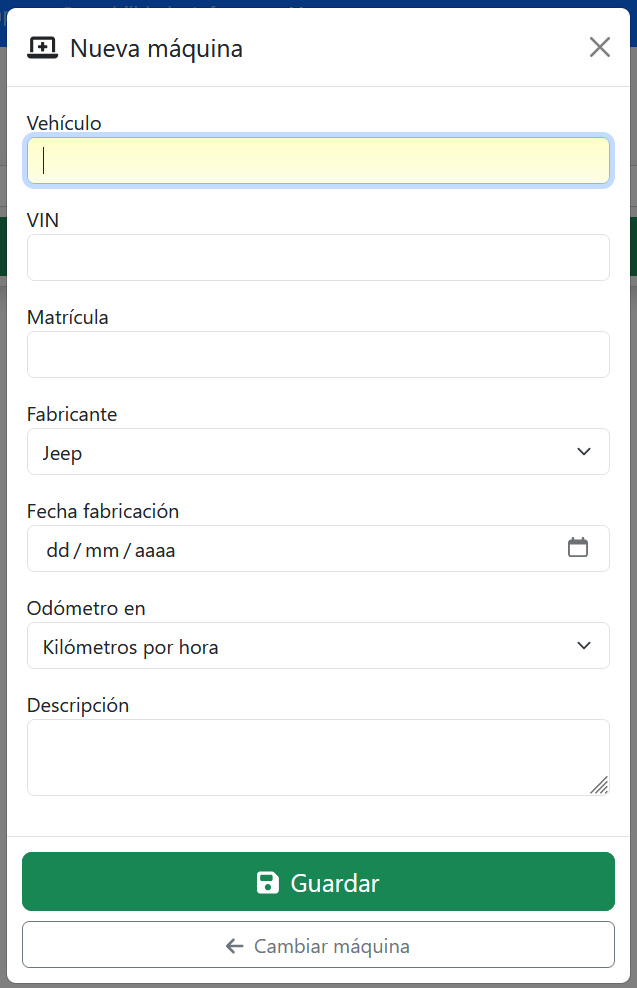Click the Vehículo field label
This screenshot has height=988, width=637.
[x=64, y=123]
